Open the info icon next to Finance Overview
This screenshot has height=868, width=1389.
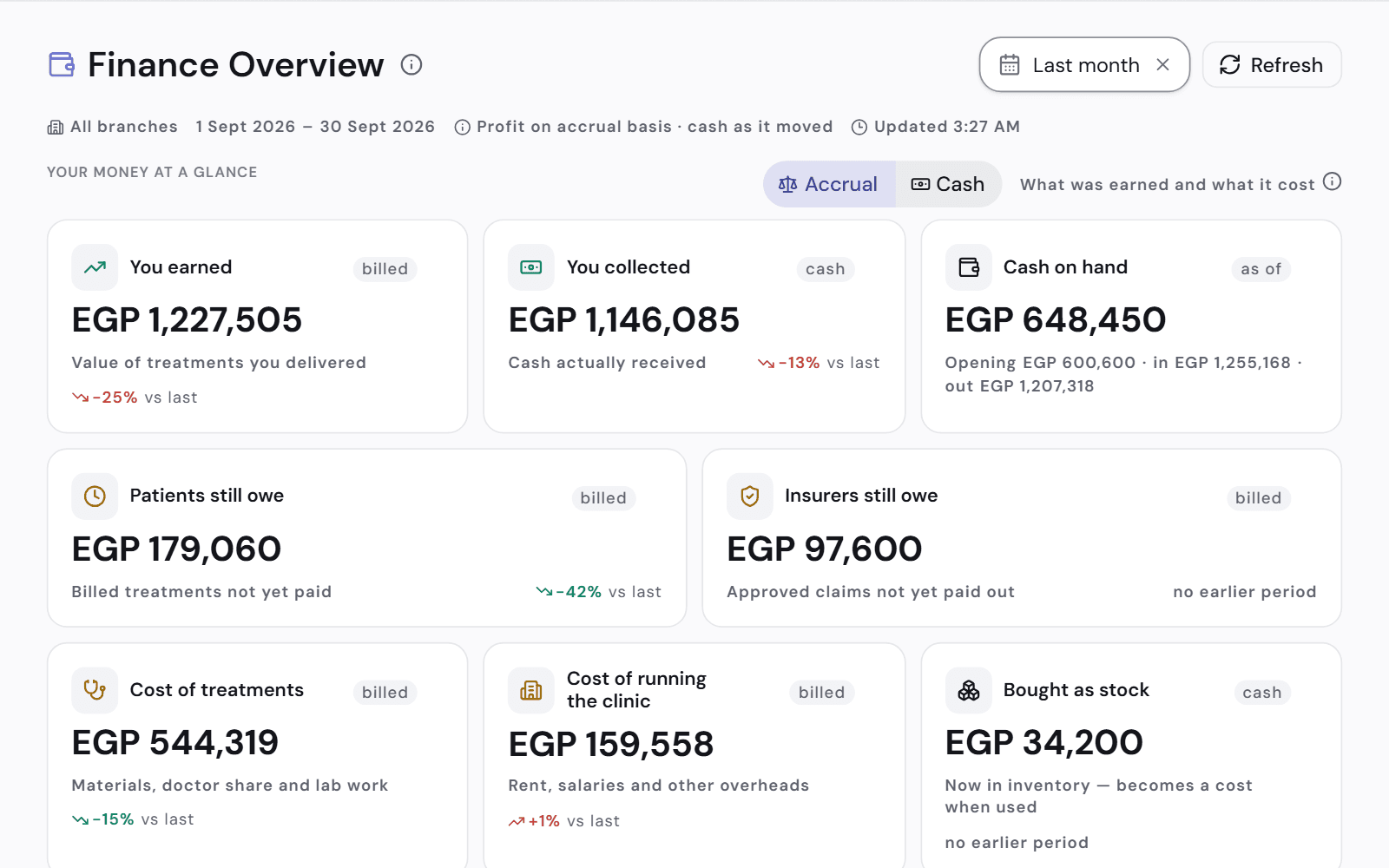[x=411, y=64]
